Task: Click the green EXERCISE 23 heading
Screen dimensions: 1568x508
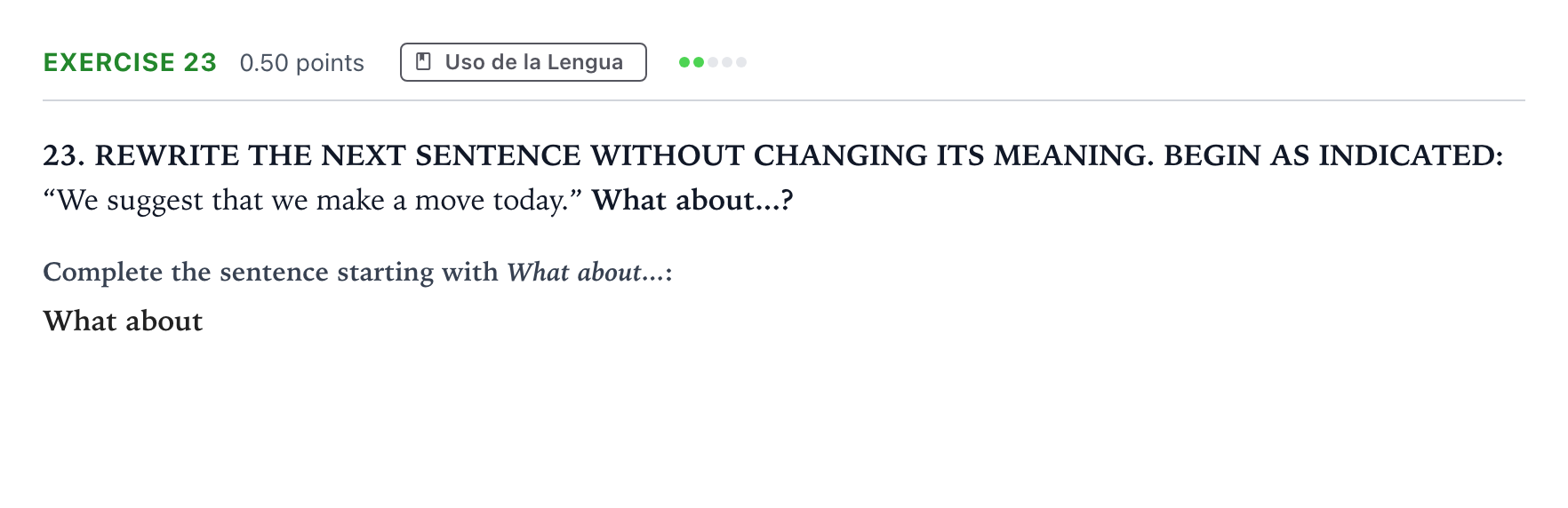Action: pyautogui.click(x=130, y=62)
